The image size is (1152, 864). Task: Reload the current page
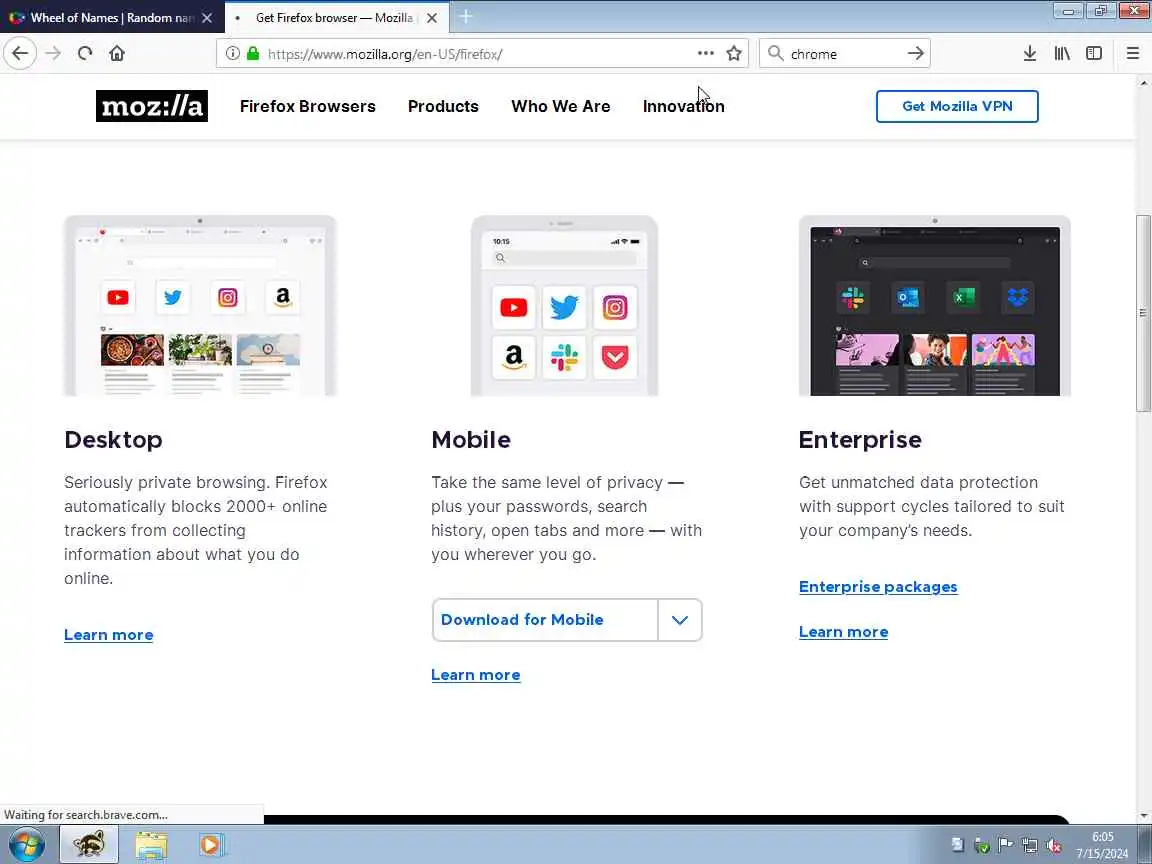point(85,54)
